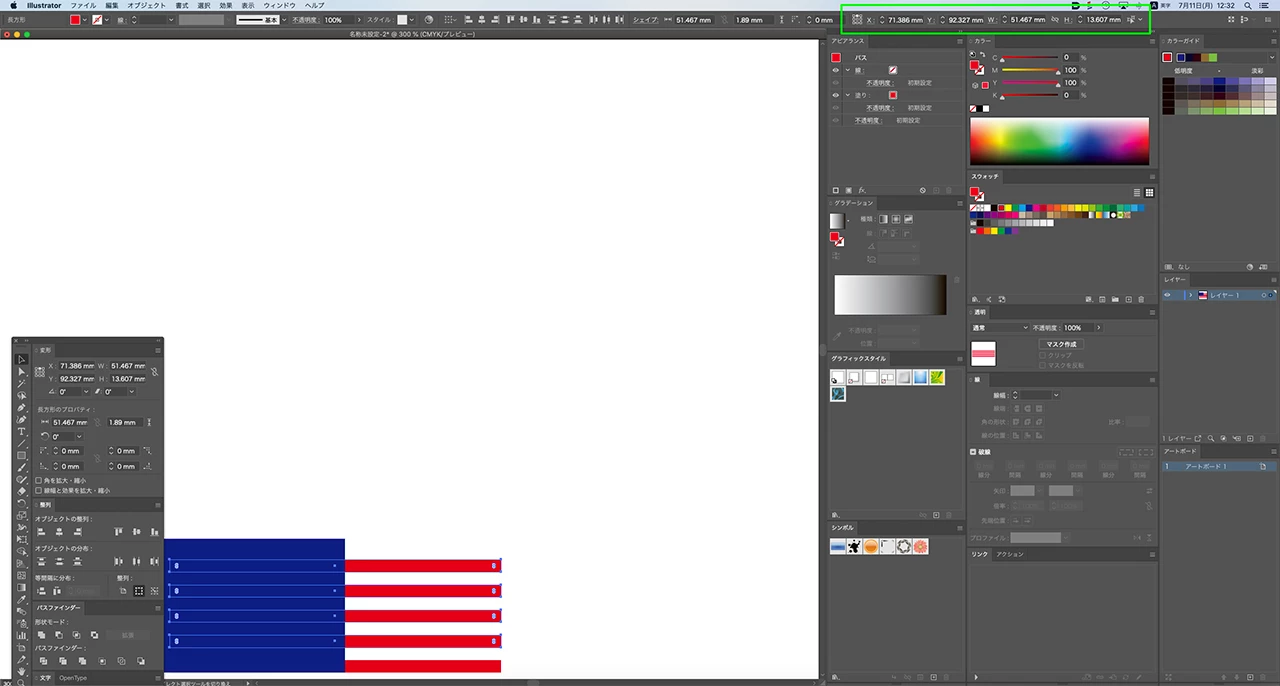Toggle visibility eye of 塗り row in Appearance
Viewport: 1280px width, 686px height.
click(x=836, y=95)
